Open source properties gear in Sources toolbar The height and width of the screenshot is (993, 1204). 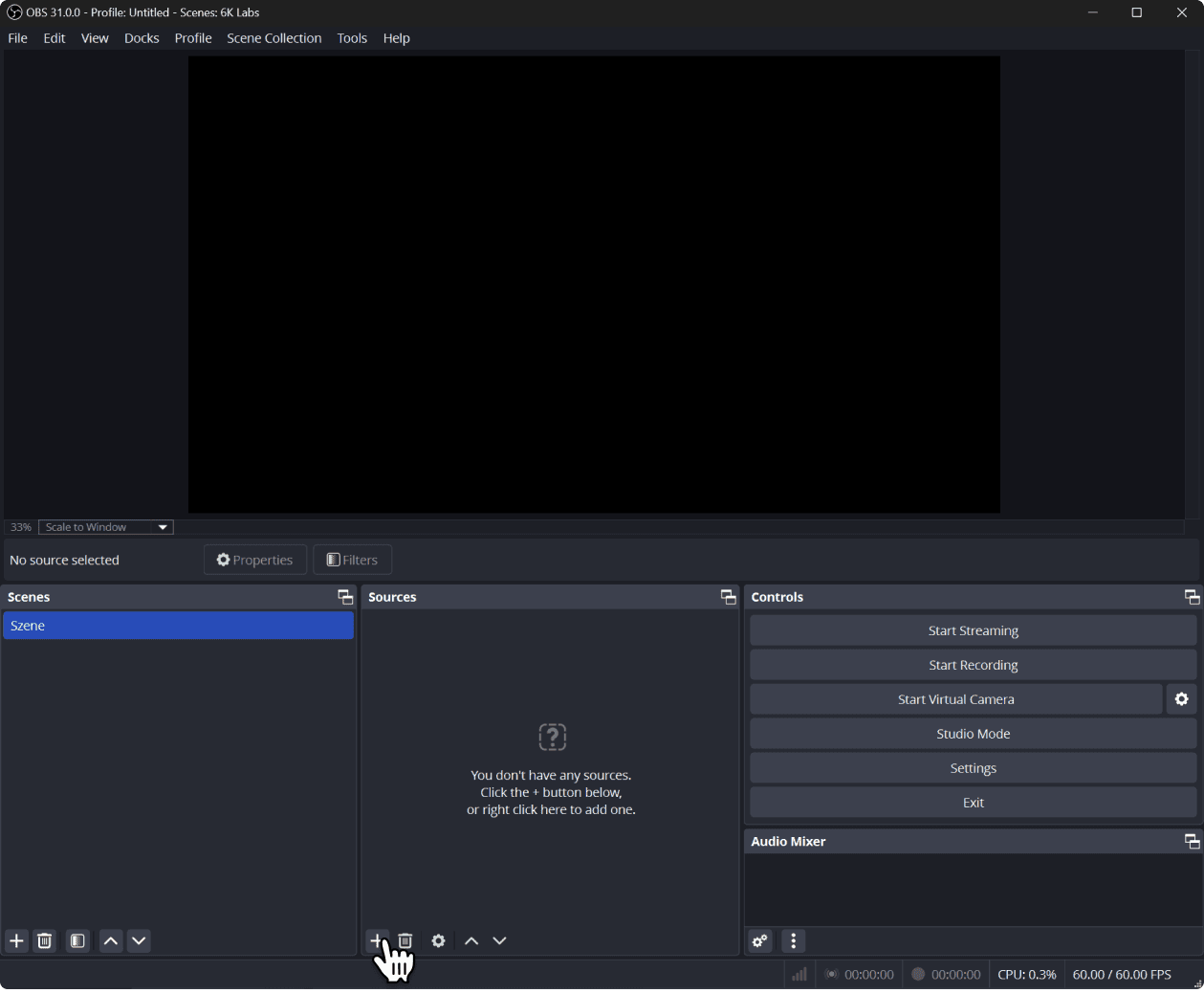[x=438, y=940]
